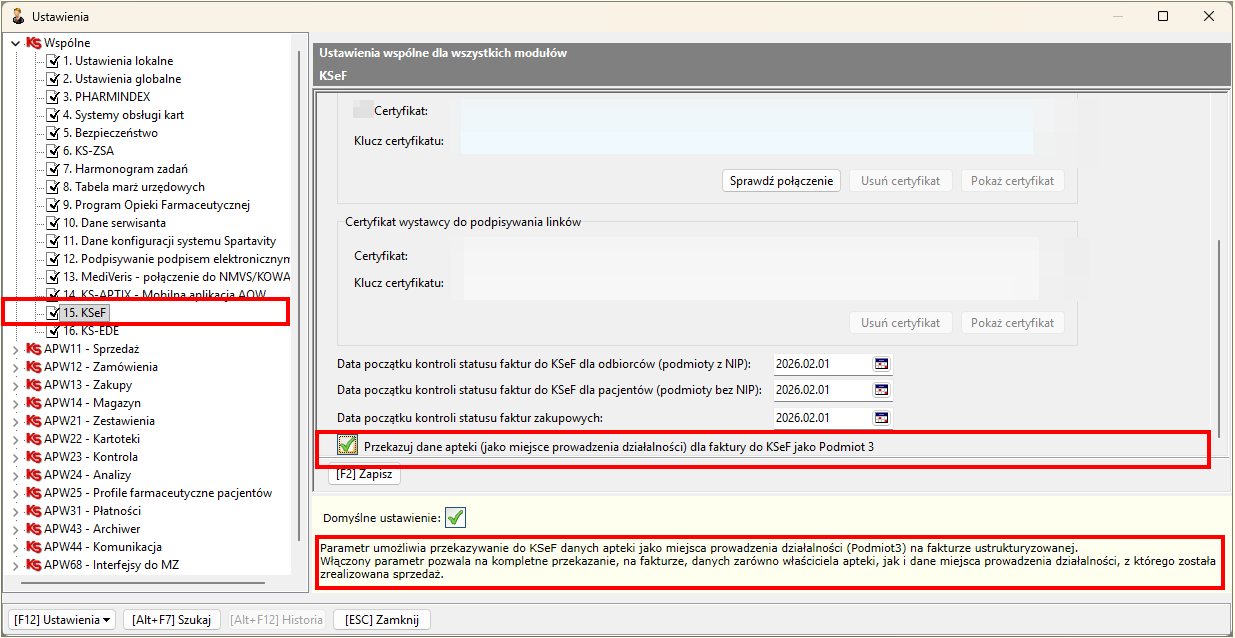Viewport: 1235px width, 638px height.
Task: Click the KS icon of APW11 - Sprzedaż
Action: coord(34,349)
